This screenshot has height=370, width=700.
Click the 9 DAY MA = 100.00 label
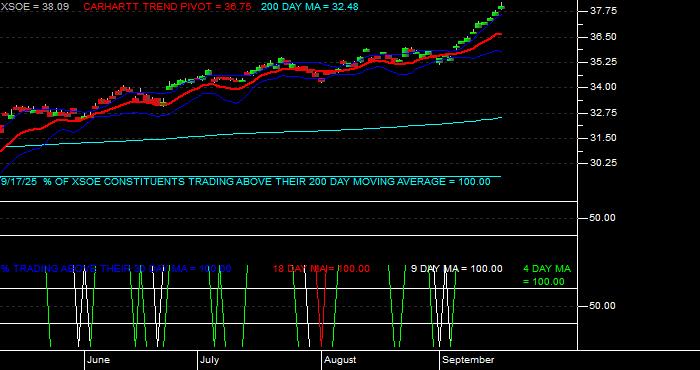point(456,269)
